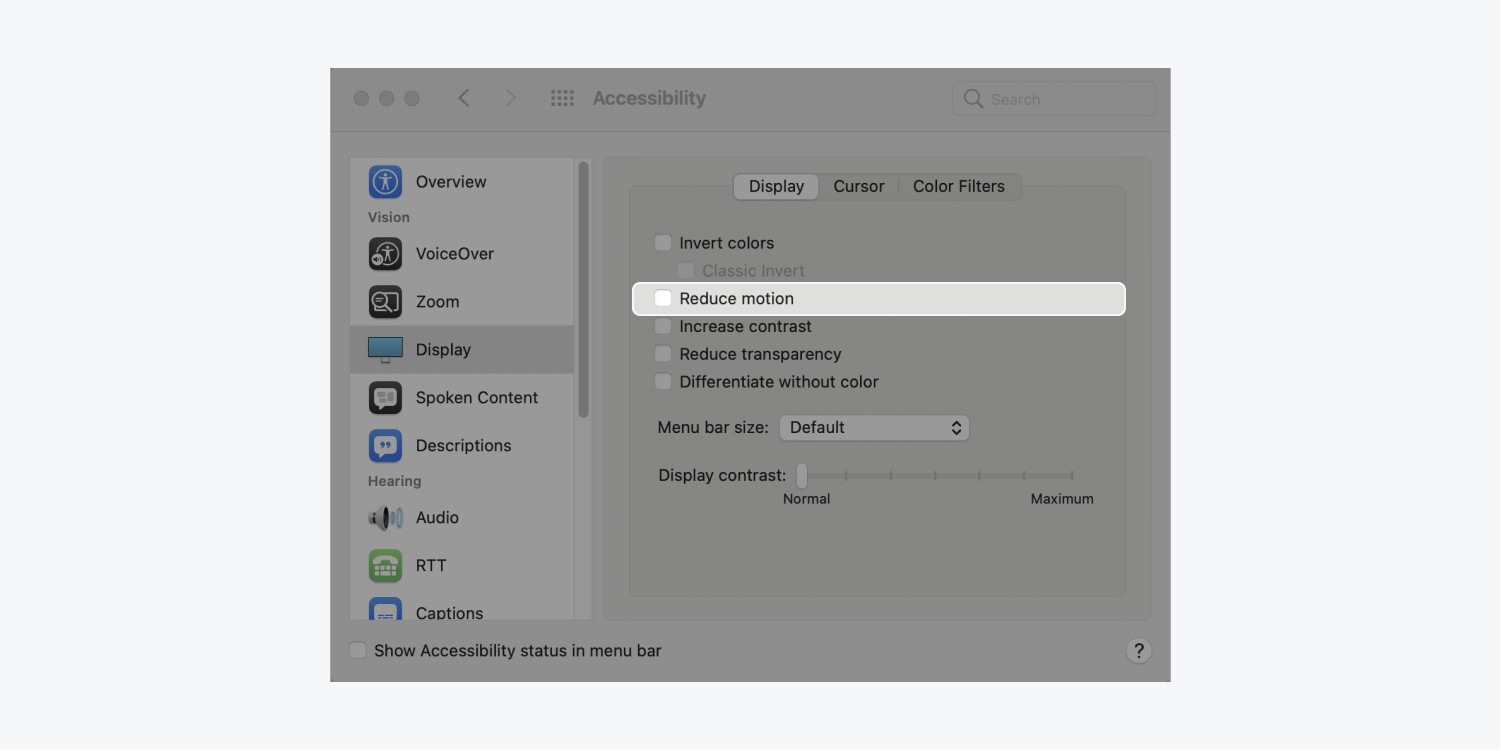
Task: Show all preferences grid icon
Action: [x=562, y=99]
